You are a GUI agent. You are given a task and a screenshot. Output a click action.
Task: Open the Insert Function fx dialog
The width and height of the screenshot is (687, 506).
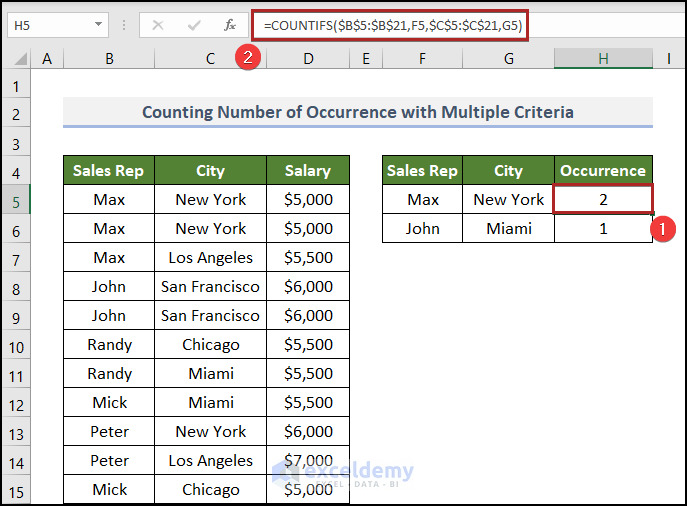pos(229,25)
